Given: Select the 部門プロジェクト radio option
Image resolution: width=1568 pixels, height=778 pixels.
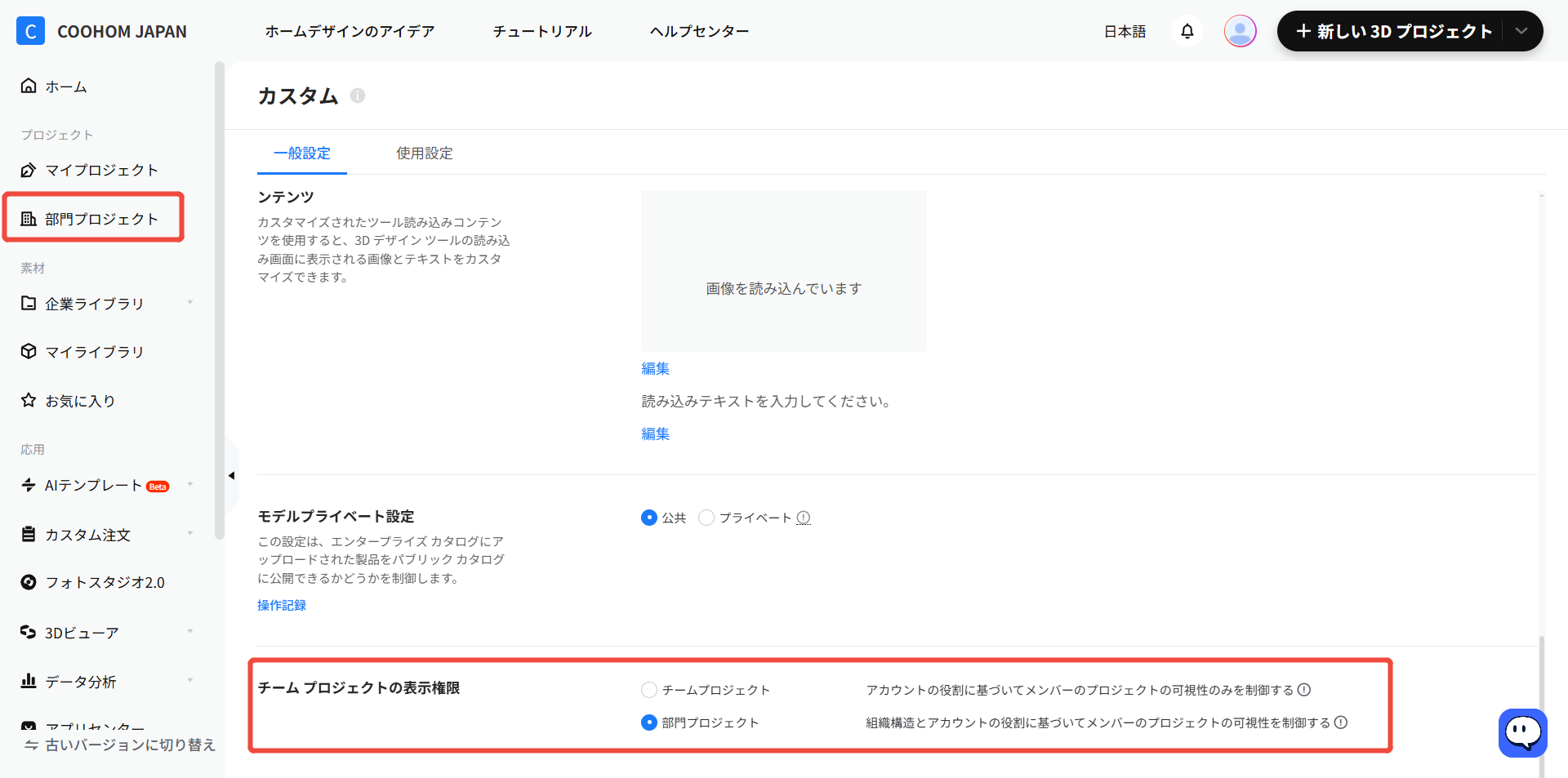Looking at the screenshot, I should click(649, 722).
